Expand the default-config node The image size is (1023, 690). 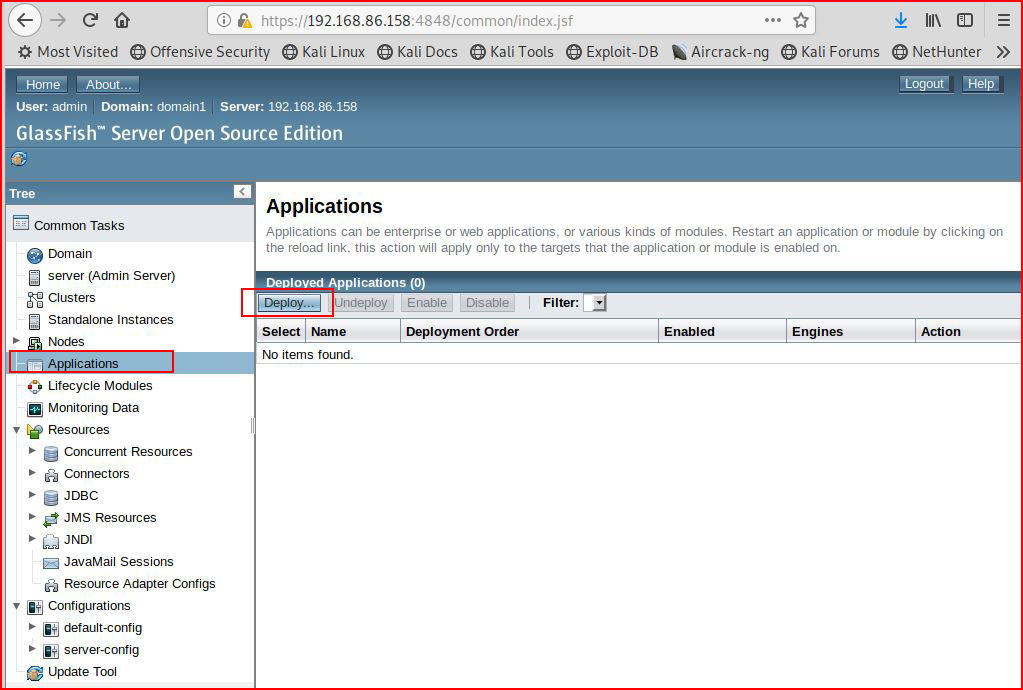32,627
